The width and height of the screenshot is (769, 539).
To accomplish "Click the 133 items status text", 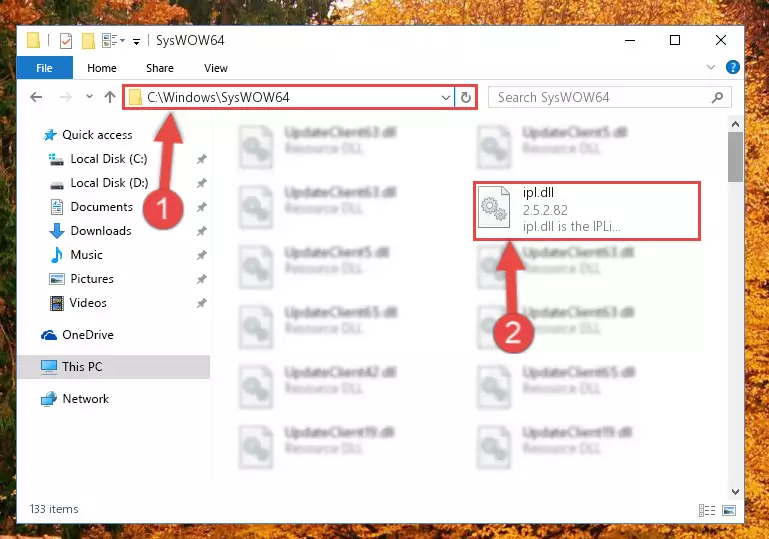I will pyautogui.click(x=54, y=509).
